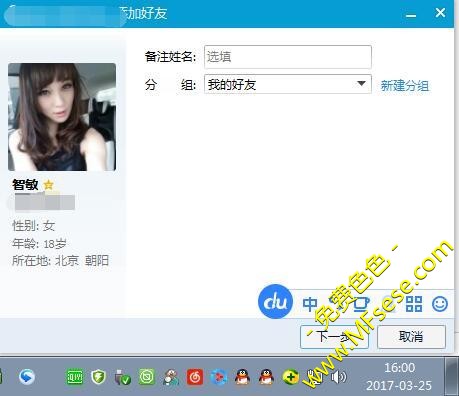Click the green shield security tray icon

click(x=98, y=377)
